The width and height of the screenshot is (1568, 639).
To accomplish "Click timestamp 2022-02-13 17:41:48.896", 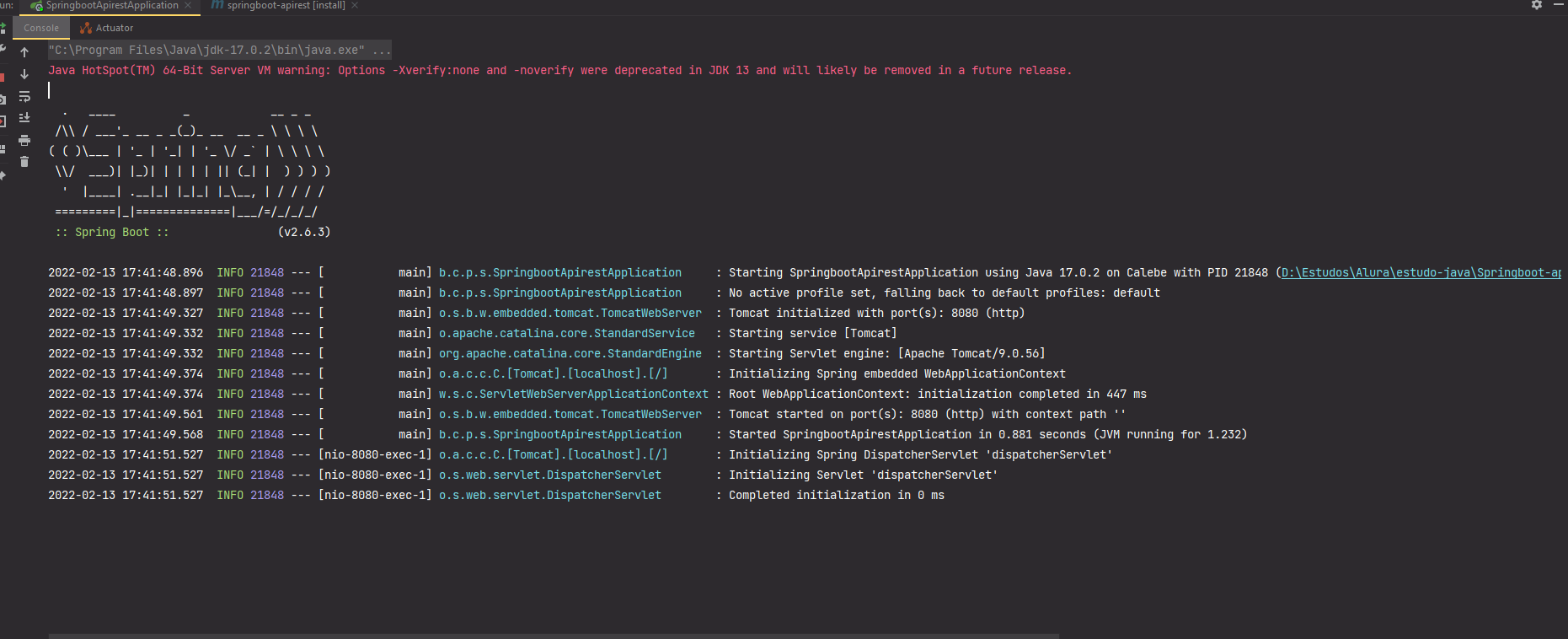I will (x=126, y=272).
